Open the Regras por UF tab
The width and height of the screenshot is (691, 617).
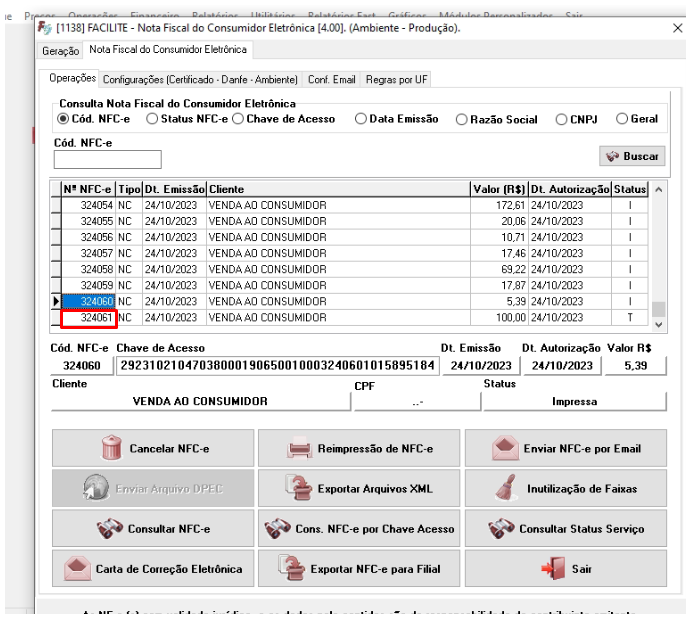(396, 79)
